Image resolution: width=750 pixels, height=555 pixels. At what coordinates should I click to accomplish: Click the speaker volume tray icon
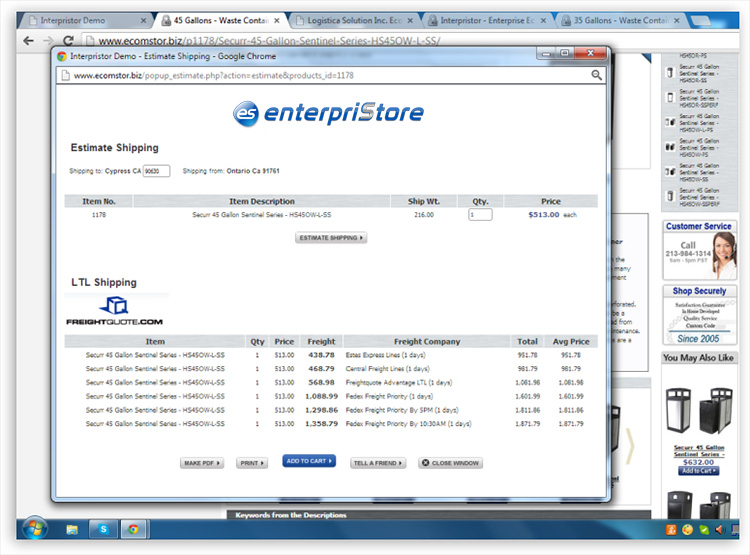pyautogui.click(x=719, y=530)
